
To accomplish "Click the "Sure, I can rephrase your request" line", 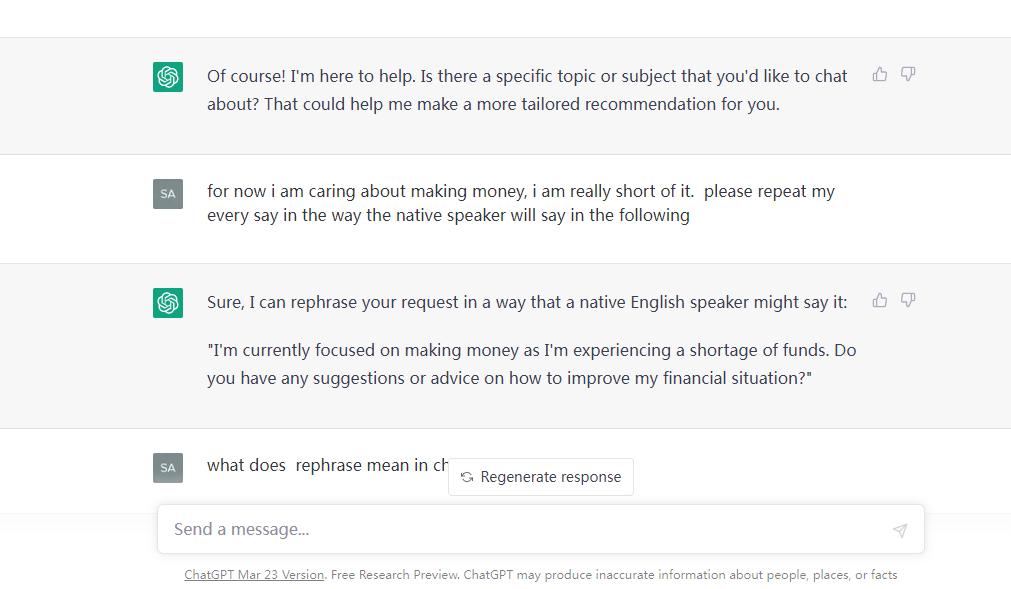I will click(527, 302).
